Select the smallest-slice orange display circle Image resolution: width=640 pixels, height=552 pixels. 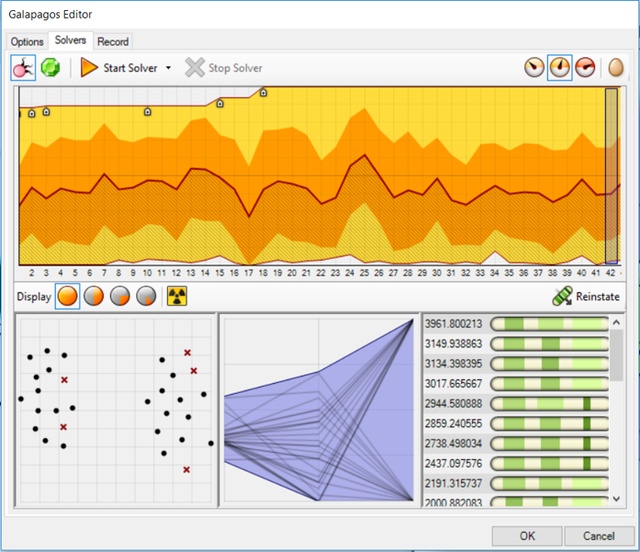(146, 296)
